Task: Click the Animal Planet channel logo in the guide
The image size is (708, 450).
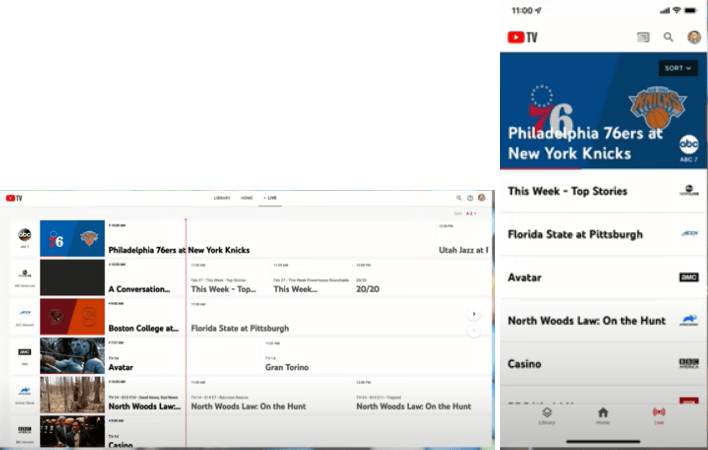Action: click(x=24, y=390)
